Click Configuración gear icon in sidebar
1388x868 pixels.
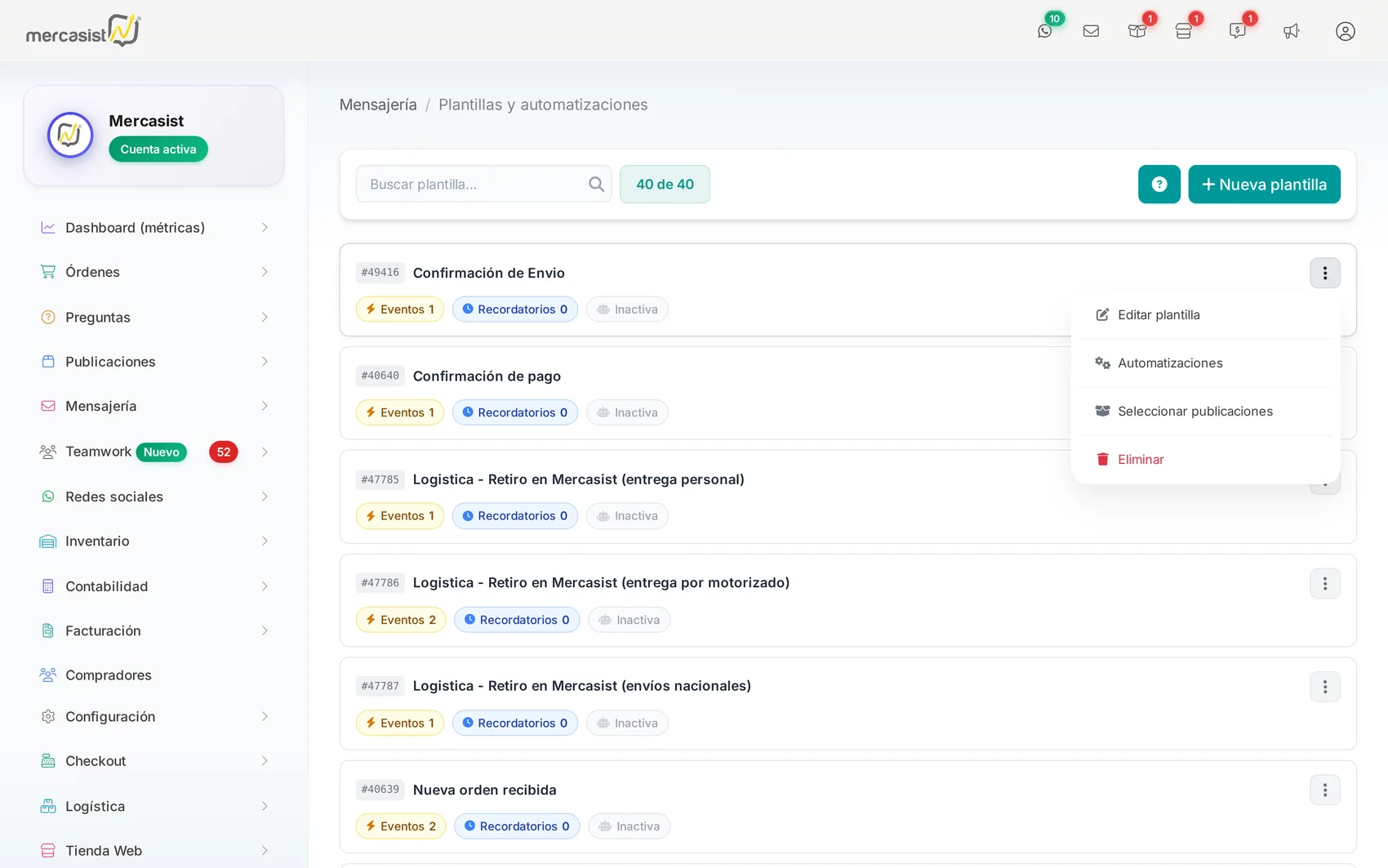pos(48,716)
